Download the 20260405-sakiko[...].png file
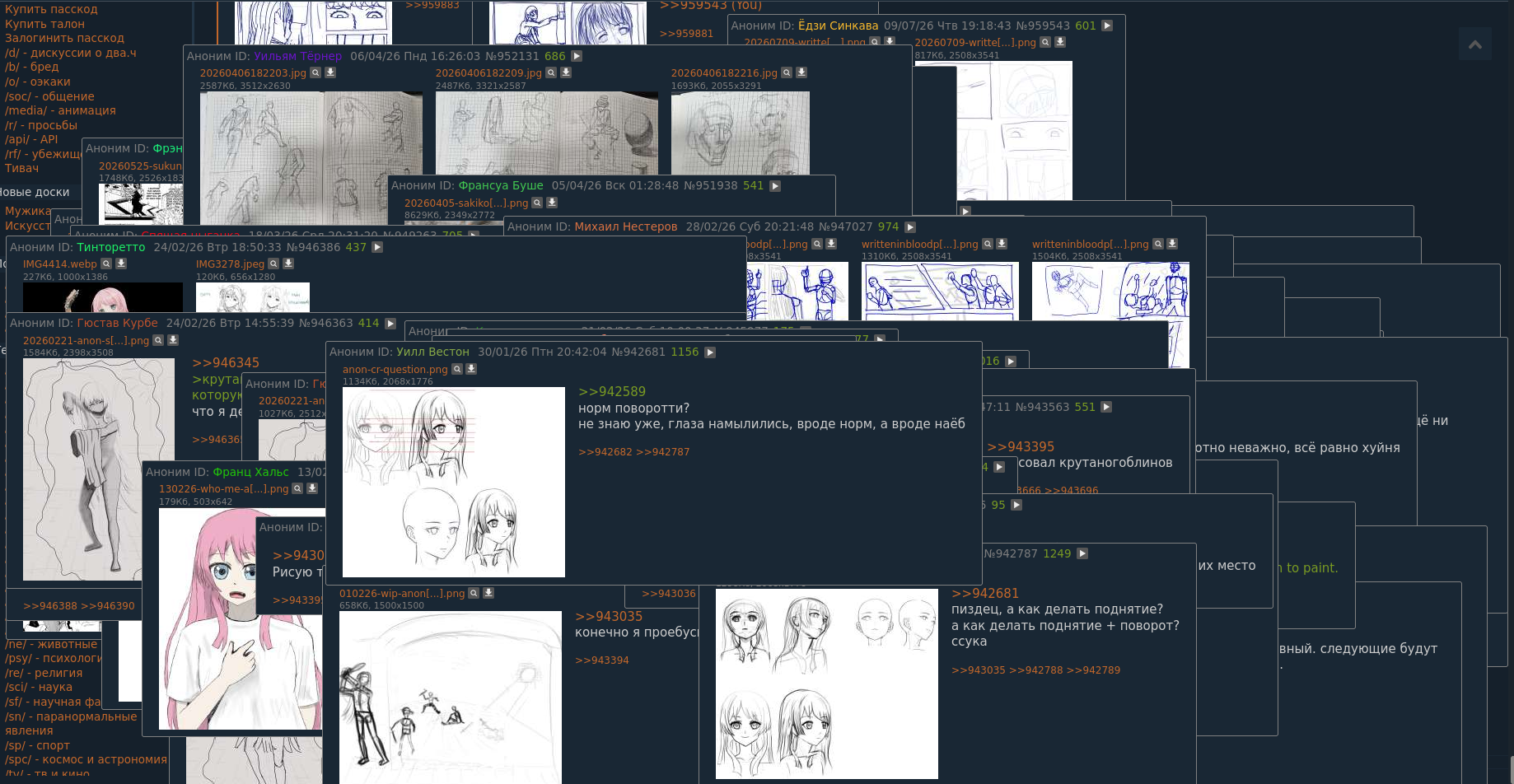Screen dimensions: 1514x784 [552, 203]
